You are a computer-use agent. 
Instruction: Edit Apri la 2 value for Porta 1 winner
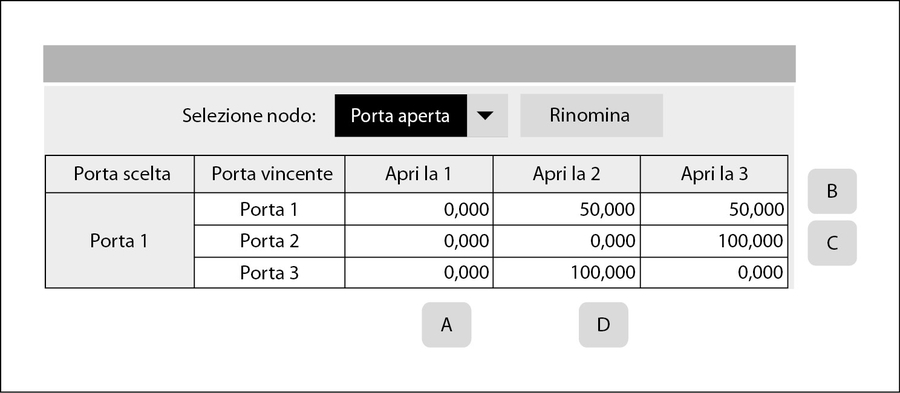567,209
